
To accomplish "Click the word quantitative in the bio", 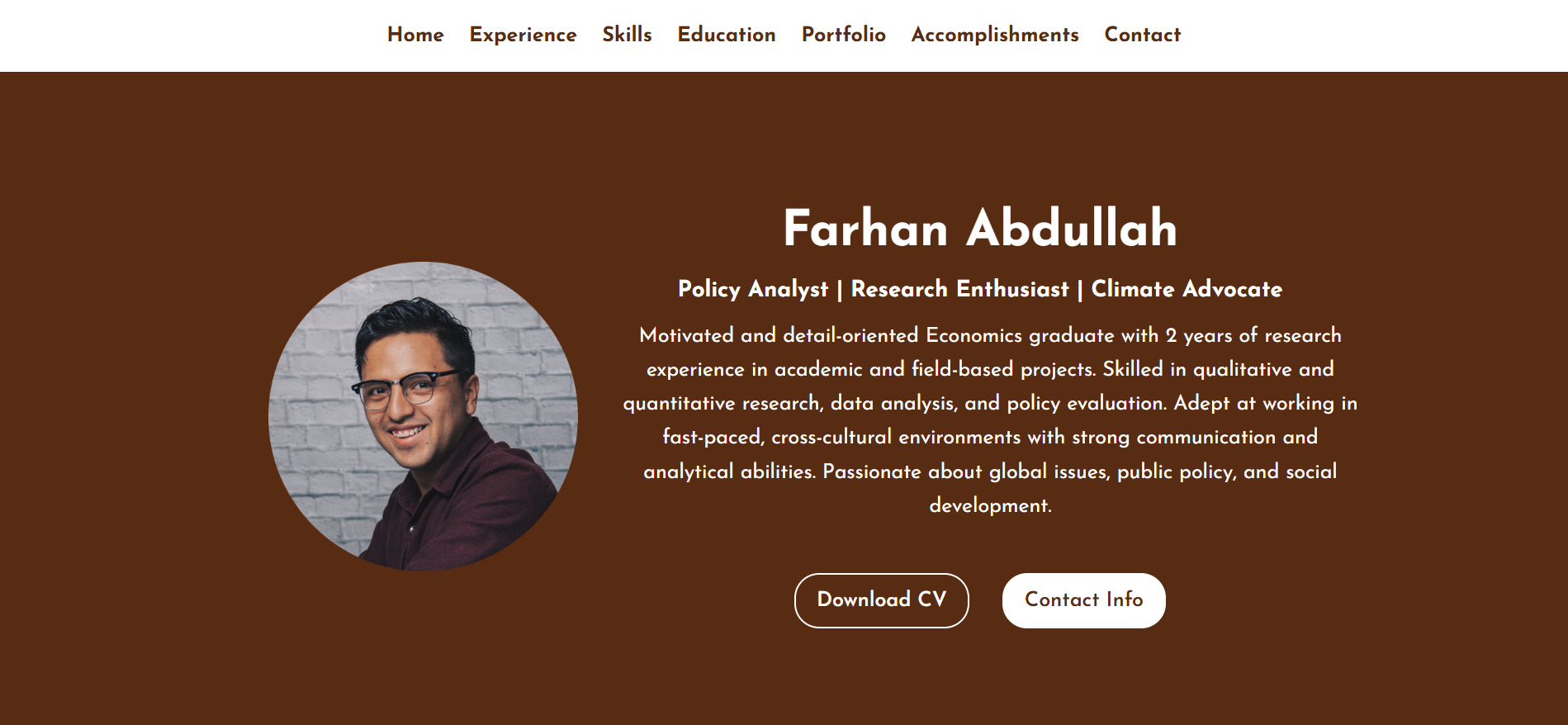I will pos(679,403).
